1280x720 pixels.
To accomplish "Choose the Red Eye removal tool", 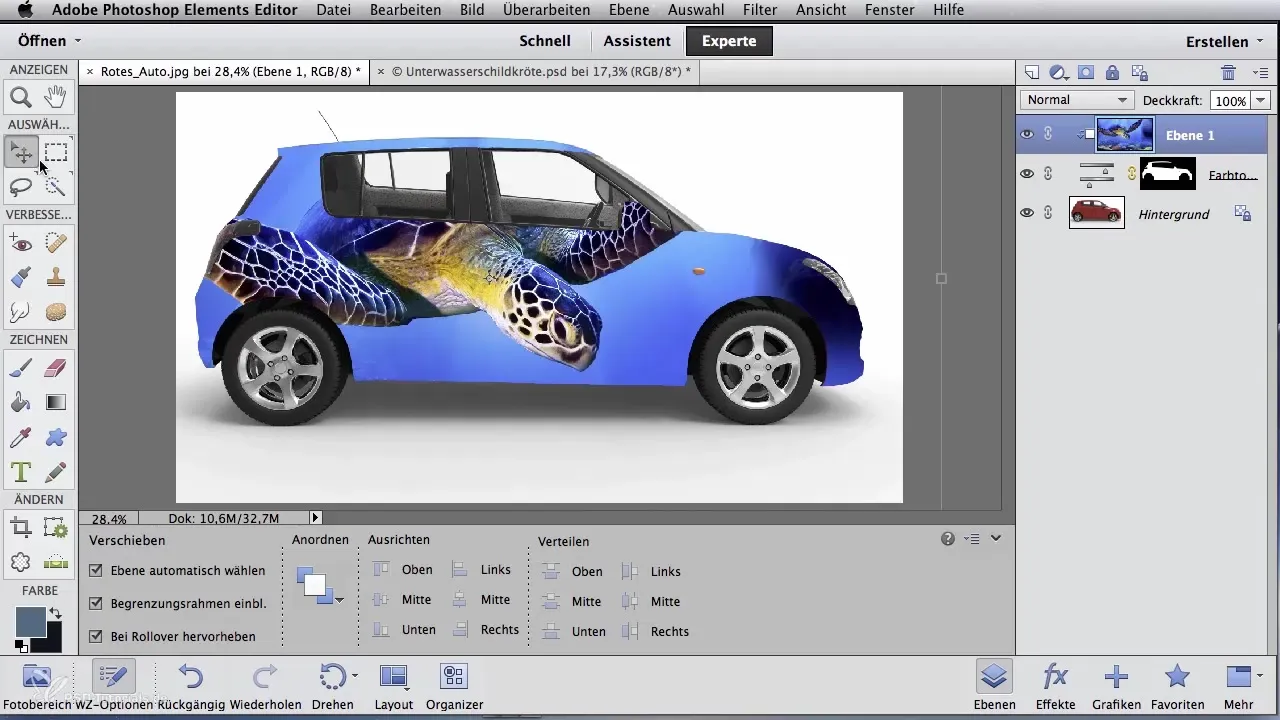I will [x=21, y=242].
